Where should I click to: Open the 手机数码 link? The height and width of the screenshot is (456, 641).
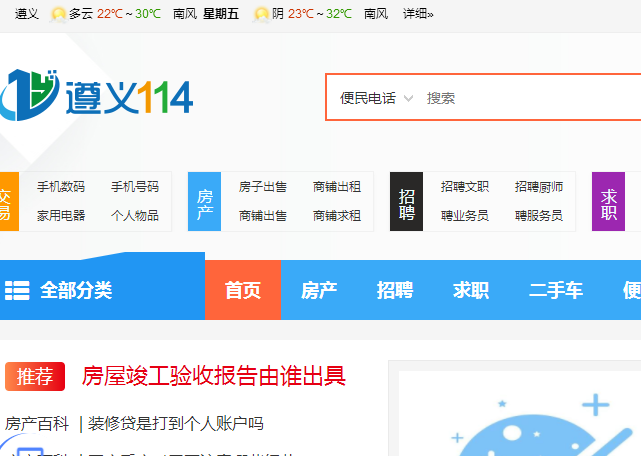click(x=61, y=187)
